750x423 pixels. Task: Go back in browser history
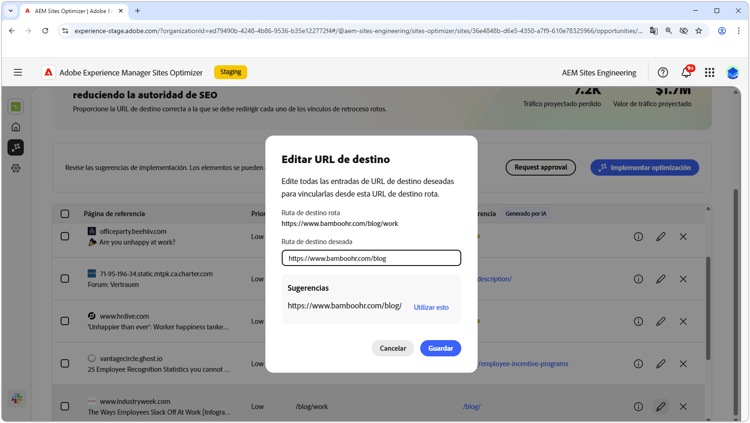12,31
